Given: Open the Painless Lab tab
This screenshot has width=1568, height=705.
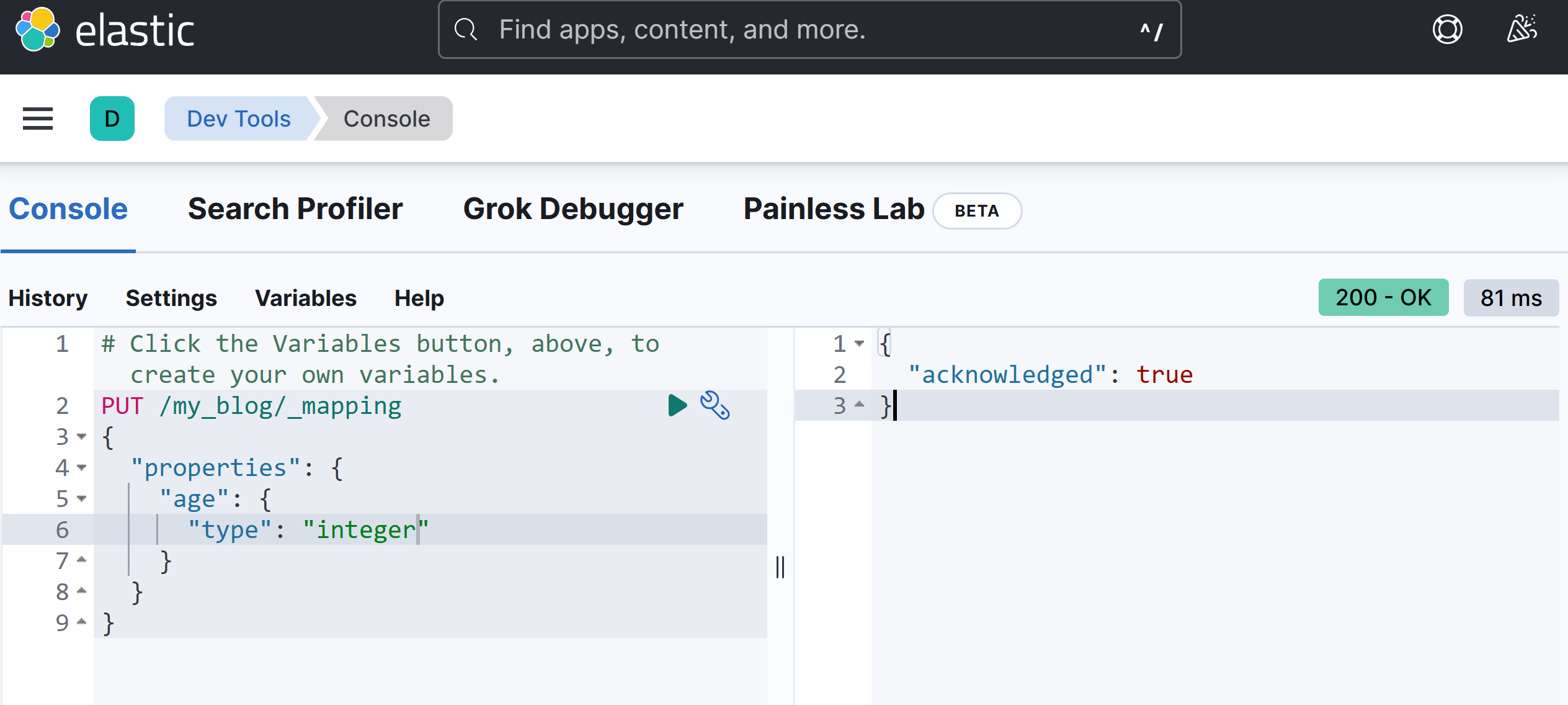Looking at the screenshot, I should 834,209.
